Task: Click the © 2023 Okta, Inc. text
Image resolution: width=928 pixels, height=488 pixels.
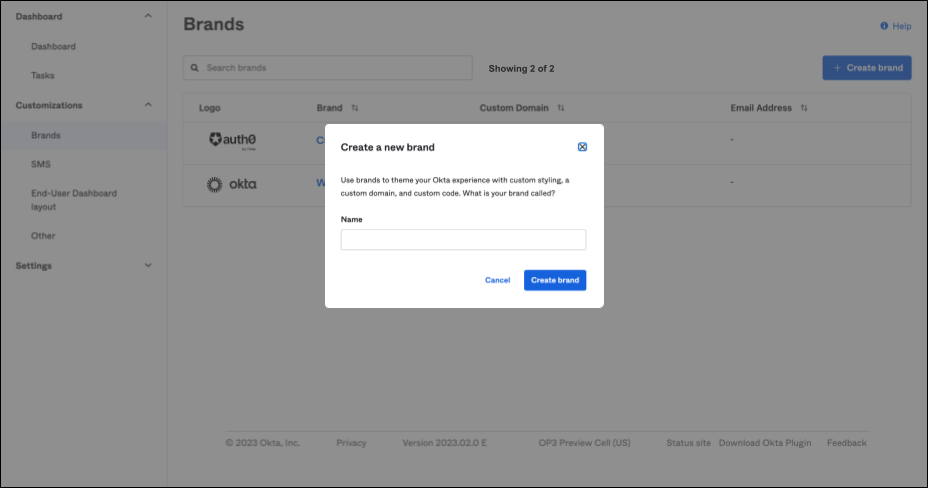Action: click(x=263, y=443)
